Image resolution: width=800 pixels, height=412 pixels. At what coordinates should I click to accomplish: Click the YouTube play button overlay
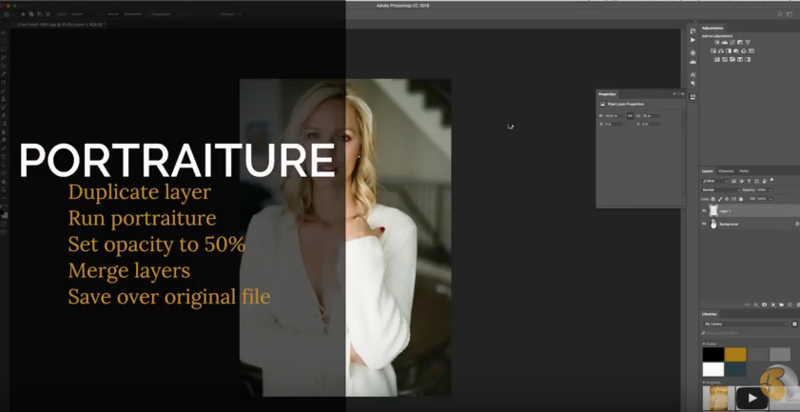tap(752, 398)
